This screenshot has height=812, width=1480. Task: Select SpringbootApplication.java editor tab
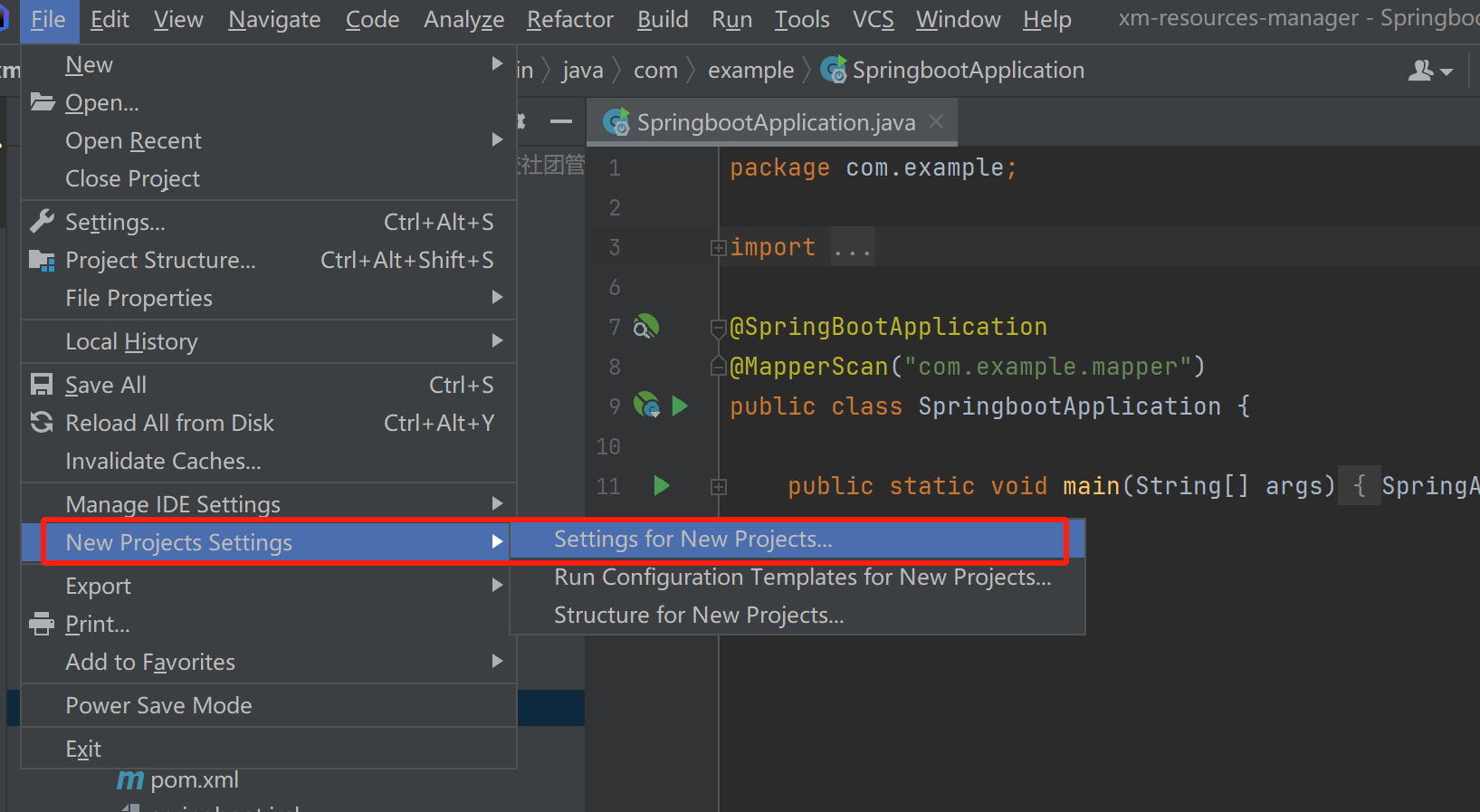tap(772, 123)
